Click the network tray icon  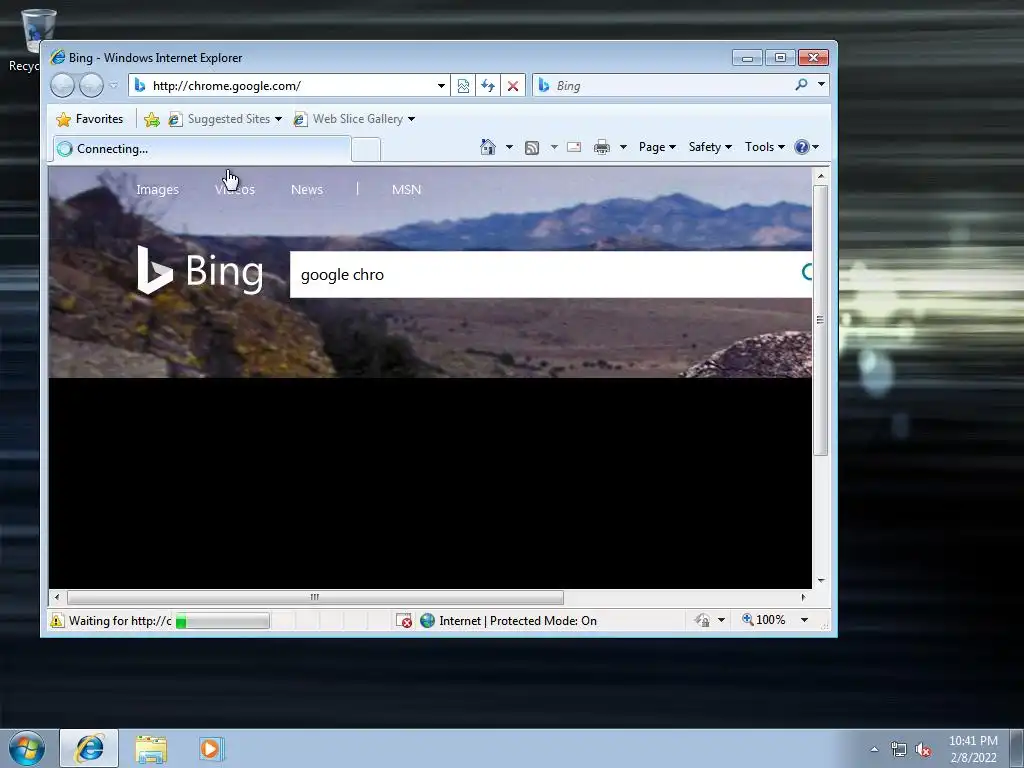(x=899, y=750)
